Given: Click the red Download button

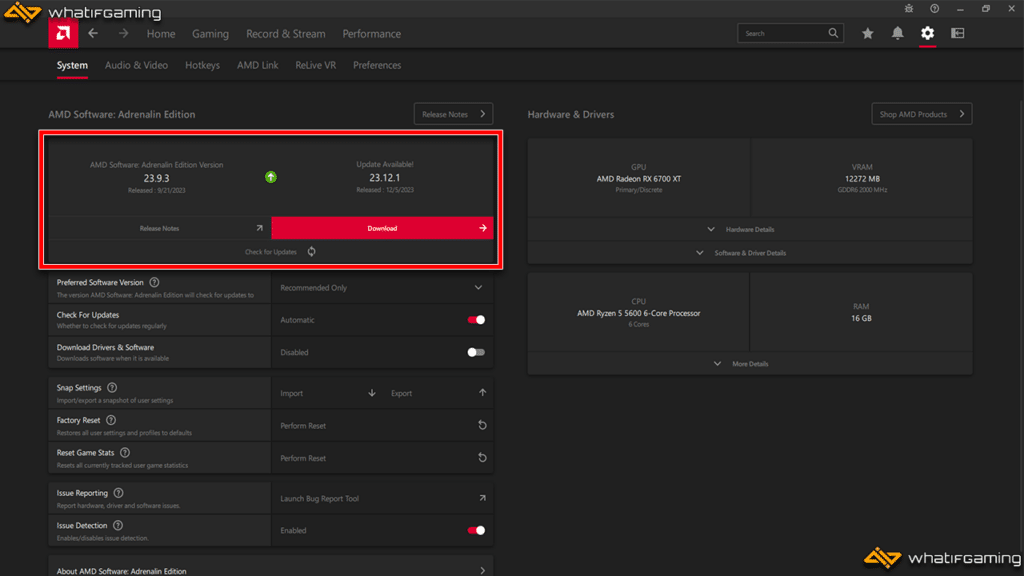Looking at the screenshot, I should click(382, 228).
